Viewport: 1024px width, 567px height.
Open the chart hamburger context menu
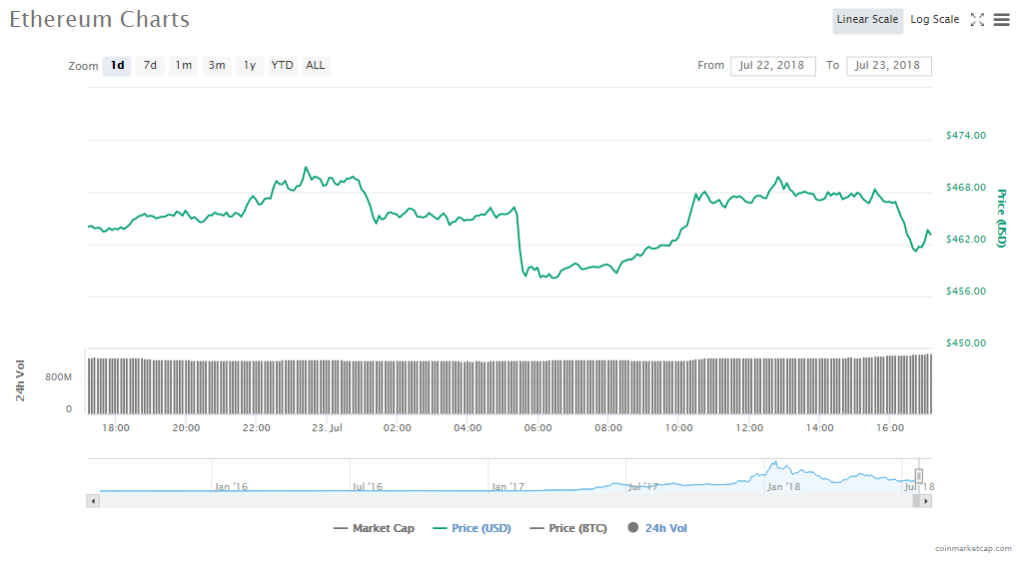click(x=1001, y=19)
